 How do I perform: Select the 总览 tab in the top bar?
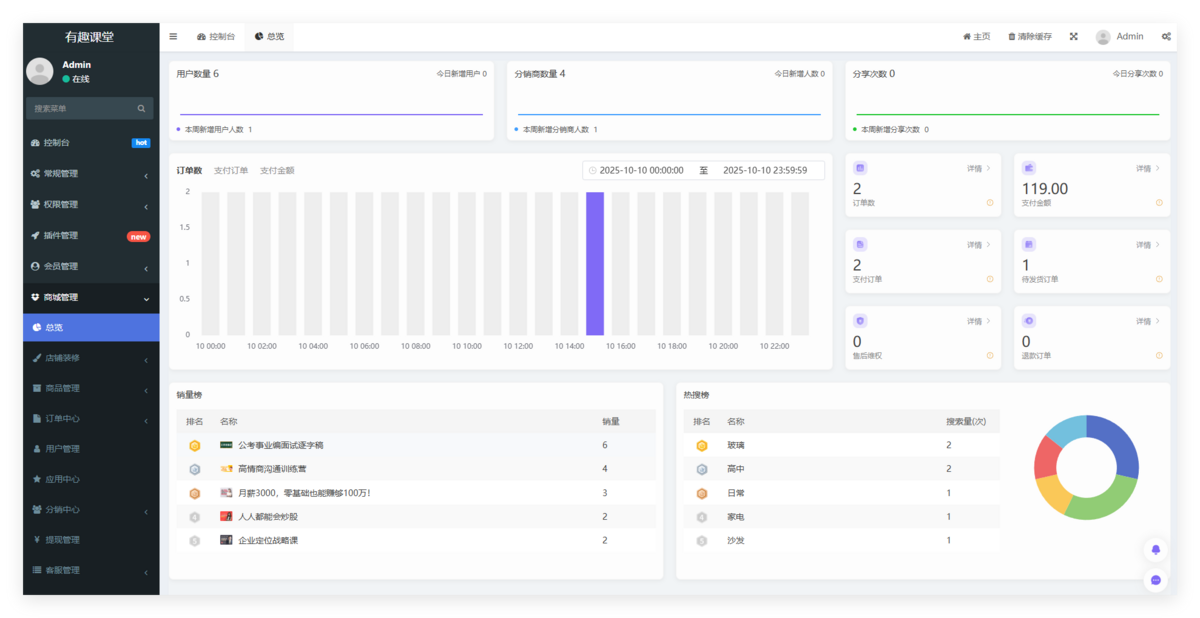[270, 37]
